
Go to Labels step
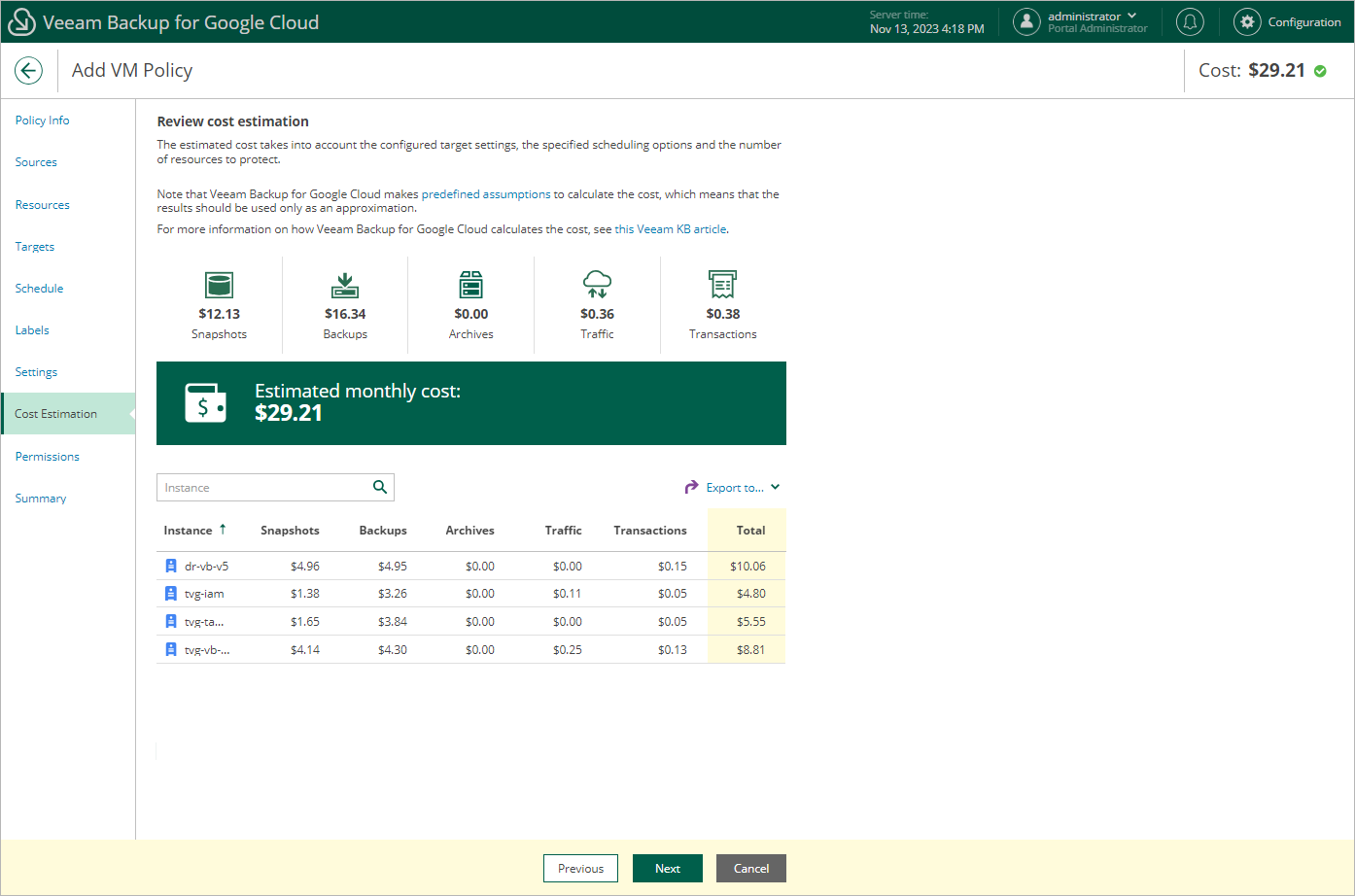32,330
